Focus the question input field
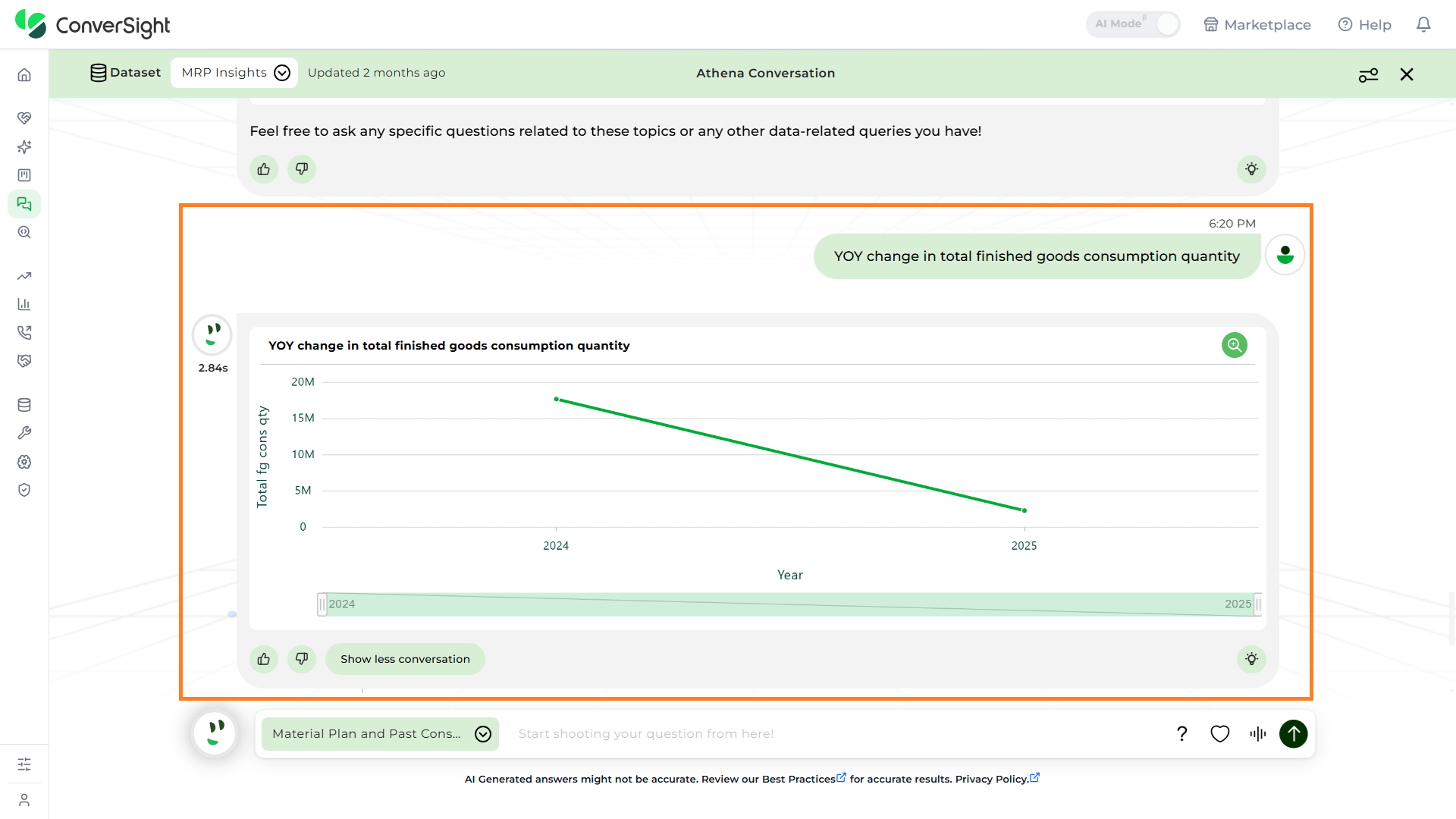1456x819 pixels. point(834,734)
